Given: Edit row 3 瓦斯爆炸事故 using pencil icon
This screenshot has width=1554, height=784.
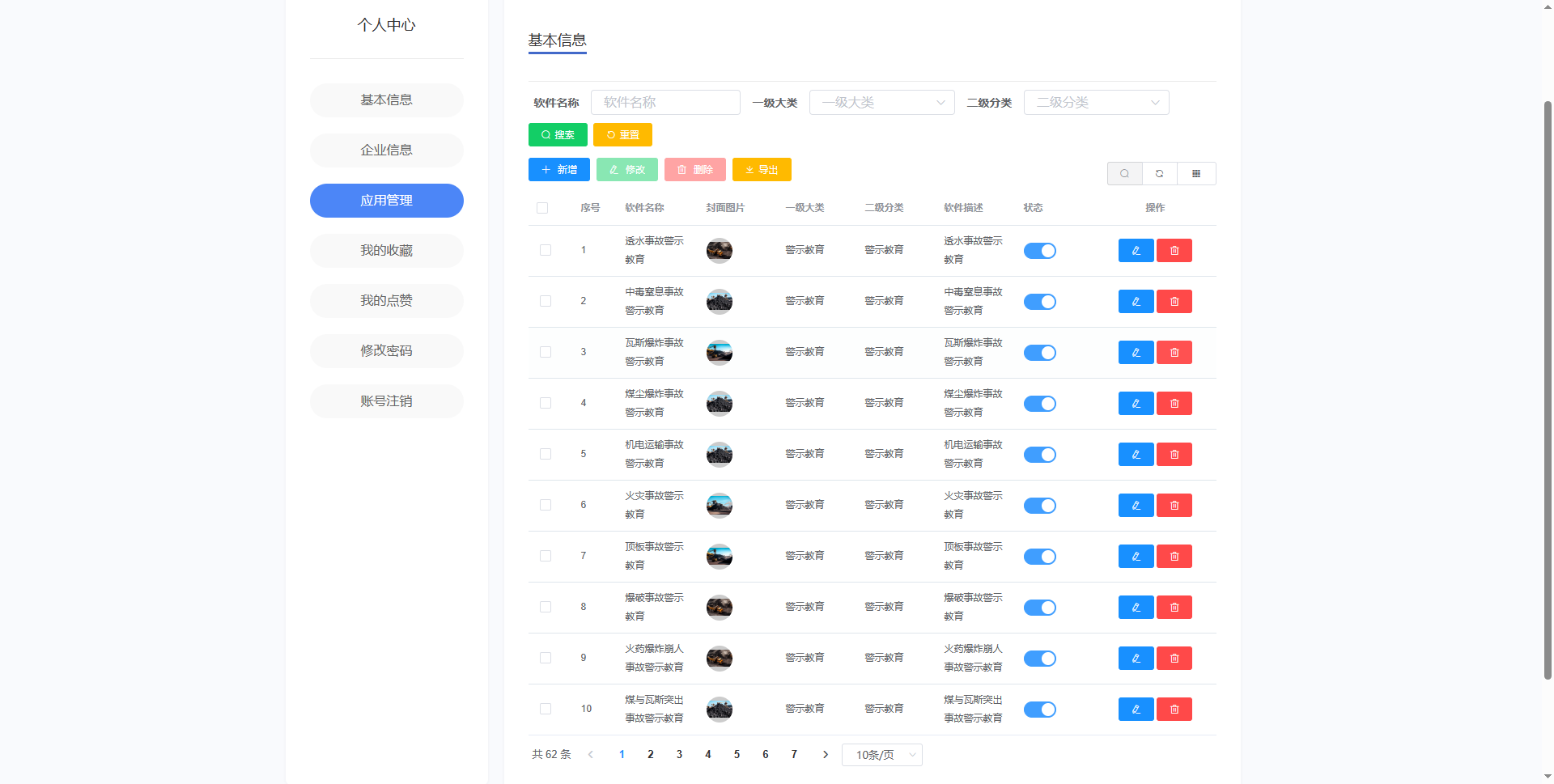Looking at the screenshot, I should [1136, 353].
